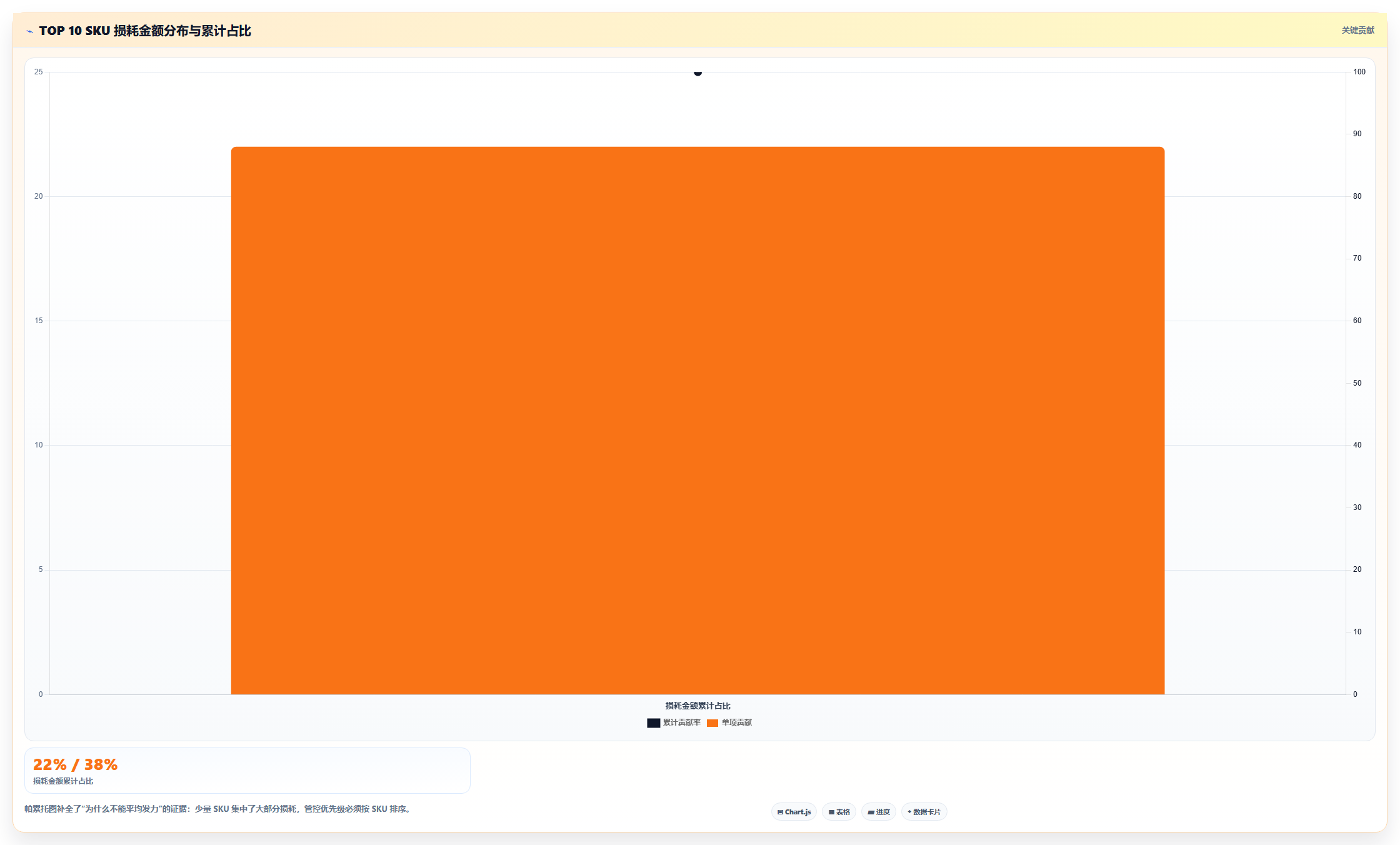Screen dimensions: 1400x845
Task: Click the 累计贡献率 legend label
Action: click(x=682, y=722)
